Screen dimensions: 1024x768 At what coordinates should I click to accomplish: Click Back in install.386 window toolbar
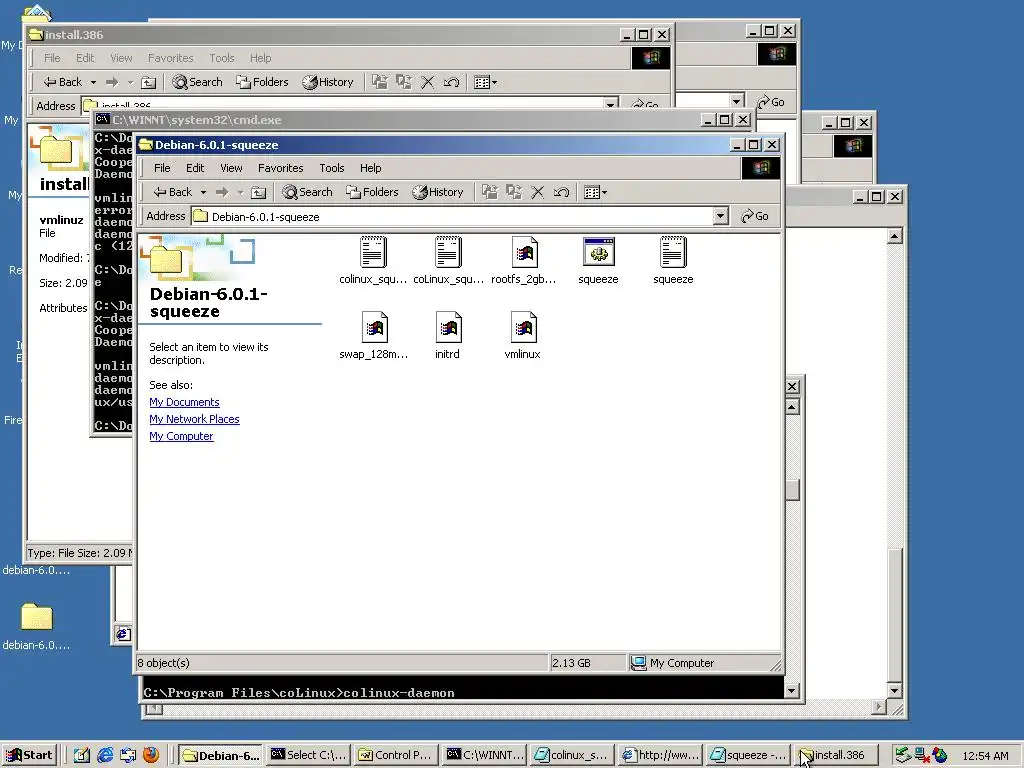pos(63,82)
